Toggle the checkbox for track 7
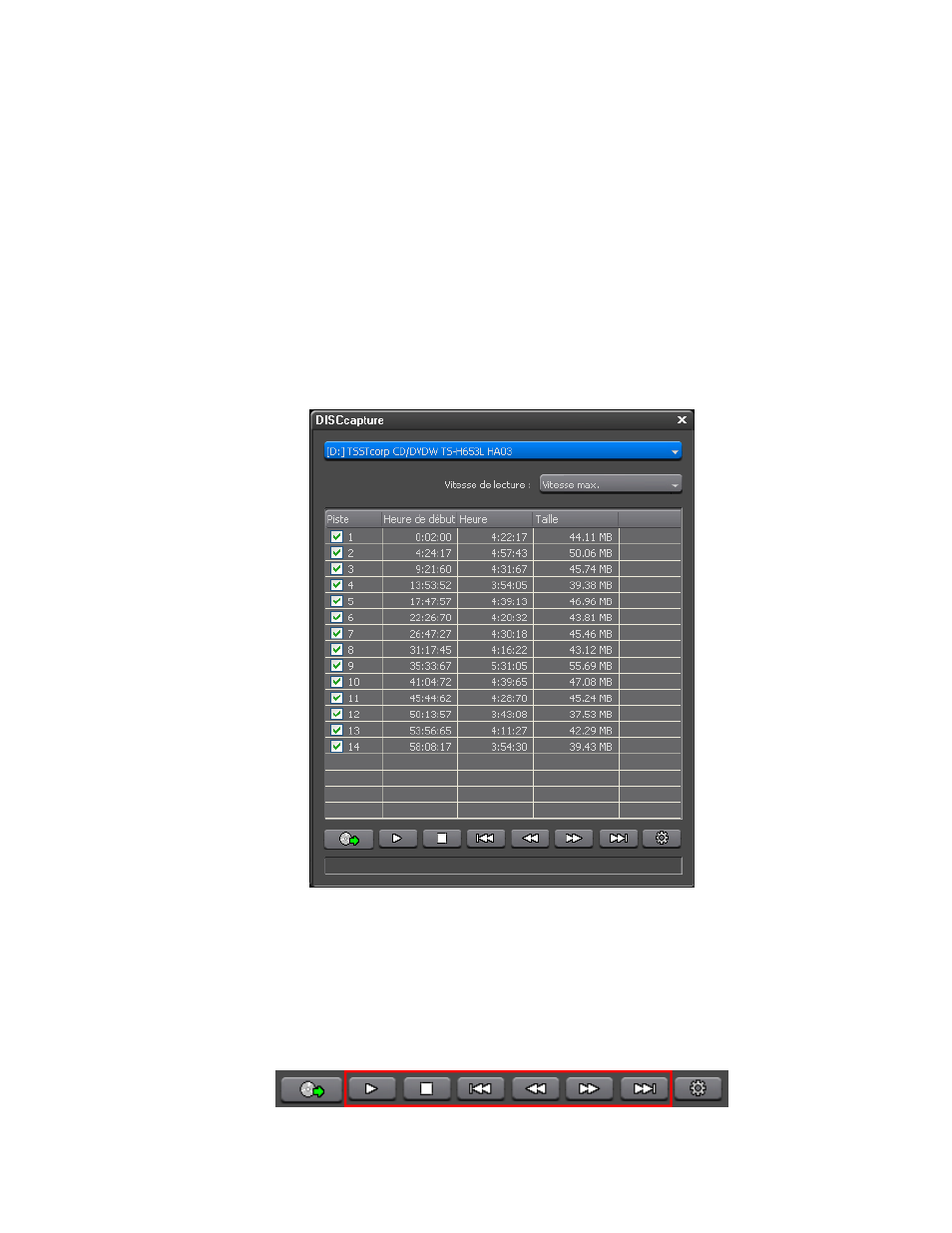 tap(336, 634)
